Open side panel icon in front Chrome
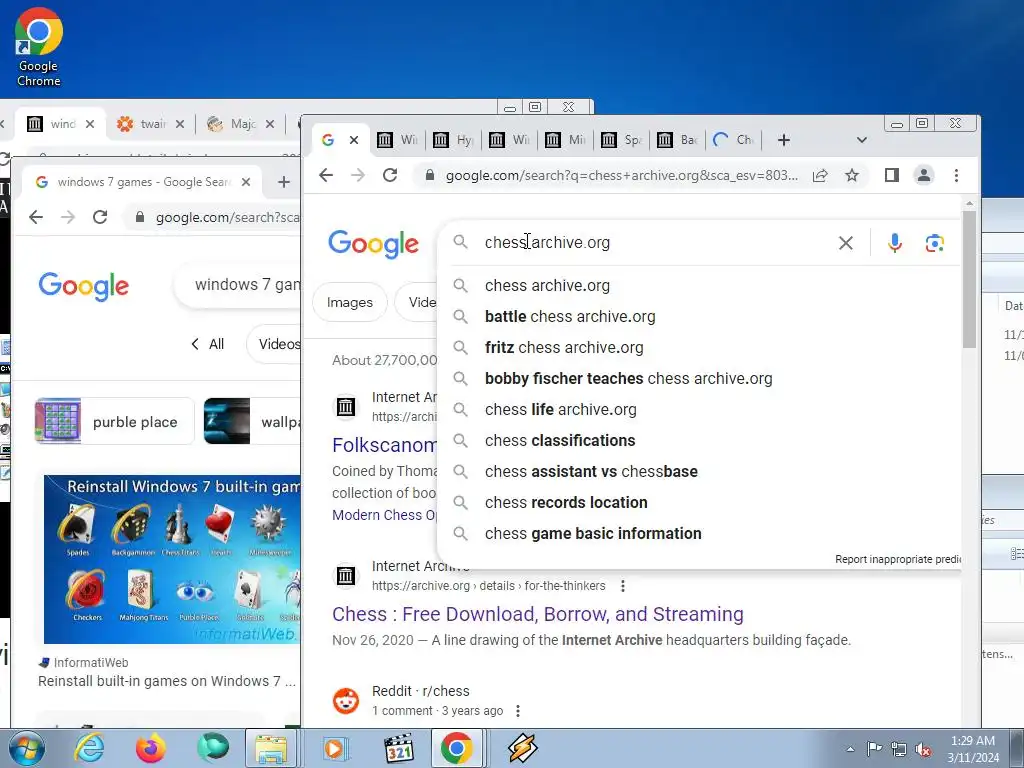This screenshot has width=1024, height=768. 891,175
